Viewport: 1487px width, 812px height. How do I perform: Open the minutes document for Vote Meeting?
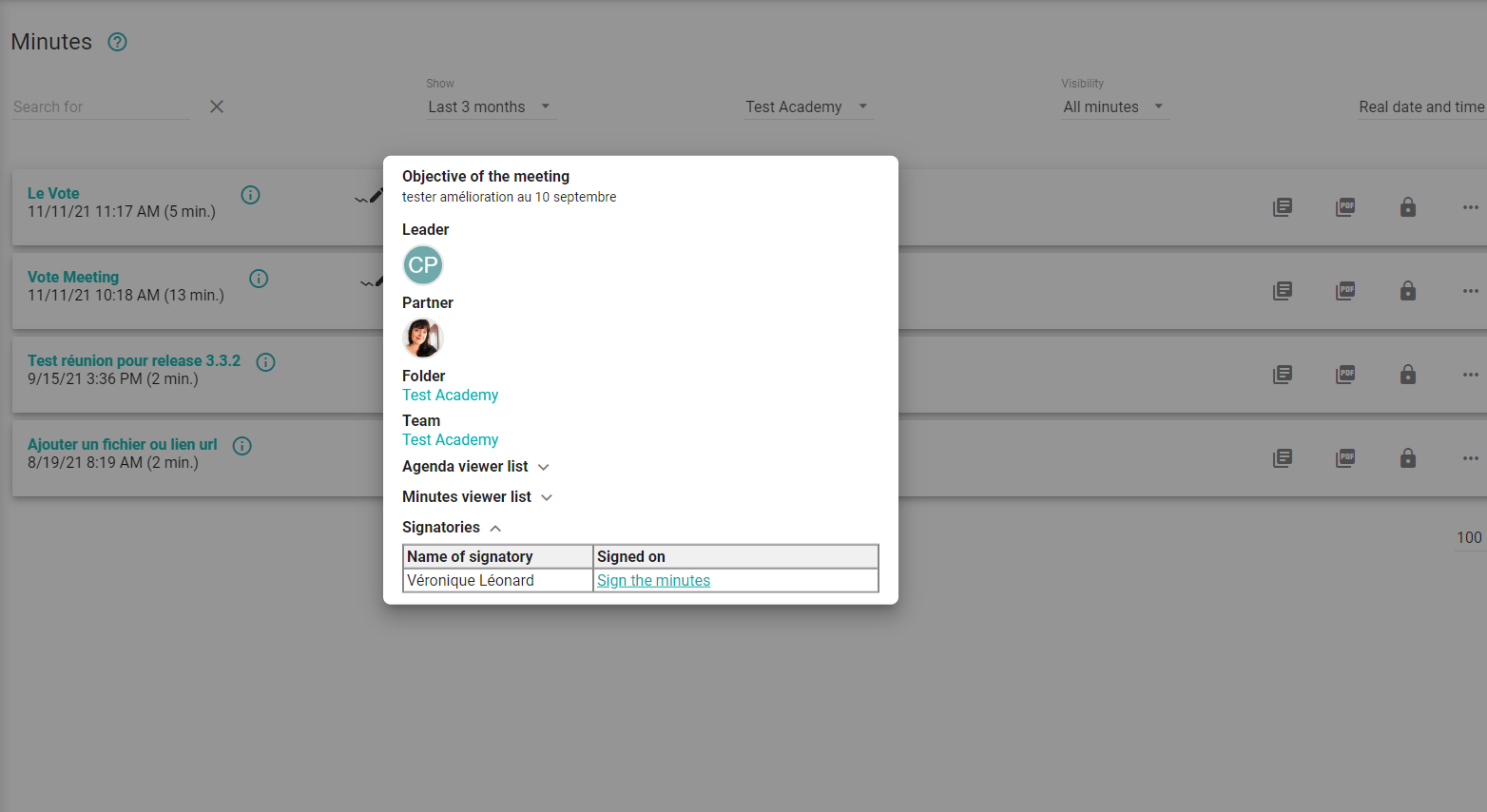[1283, 291]
